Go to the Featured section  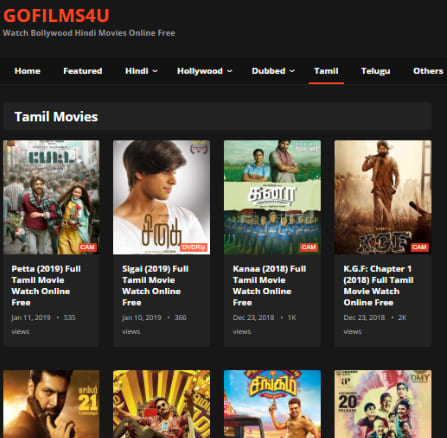pyautogui.click(x=83, y=71)
